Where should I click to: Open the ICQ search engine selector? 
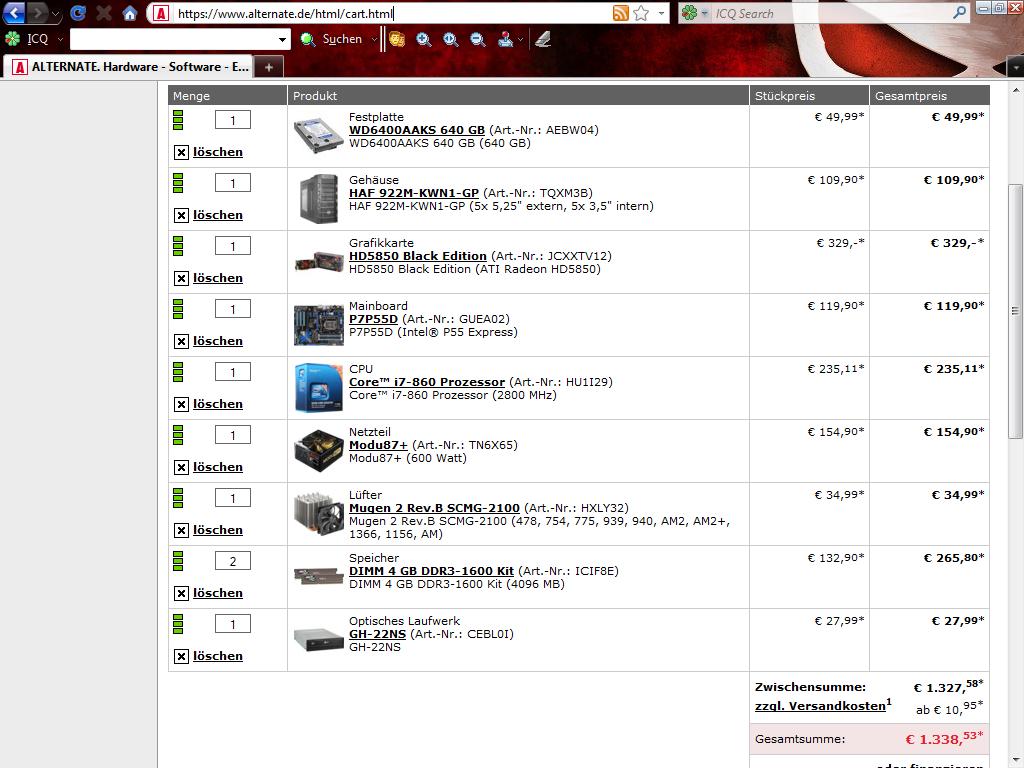click(x=694, y=13)
